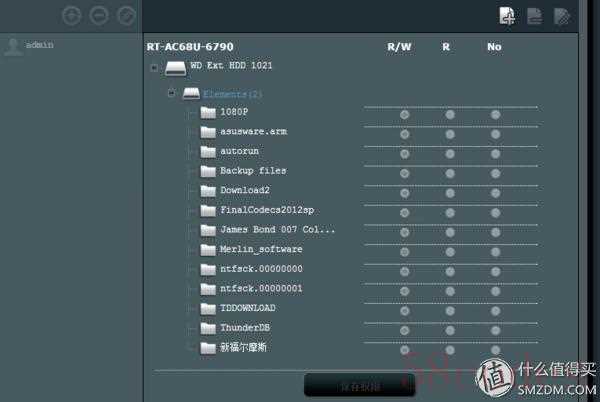Viewport: 600px width, 402px height.
Task: Set 1080P folder to R/W permission
Action: (x=404, y=115)
